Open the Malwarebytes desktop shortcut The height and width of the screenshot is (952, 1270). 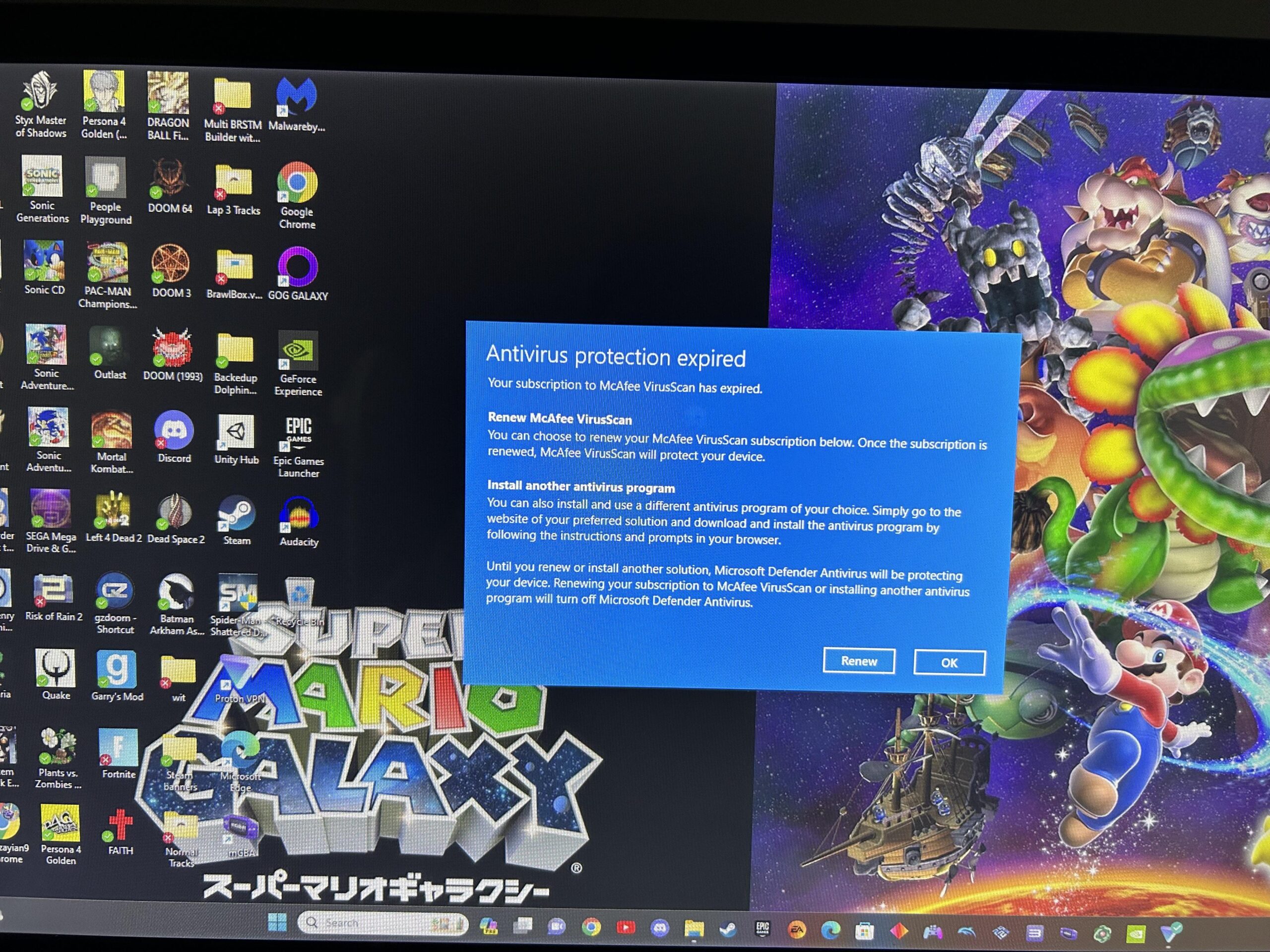click(x=296, y=106)
